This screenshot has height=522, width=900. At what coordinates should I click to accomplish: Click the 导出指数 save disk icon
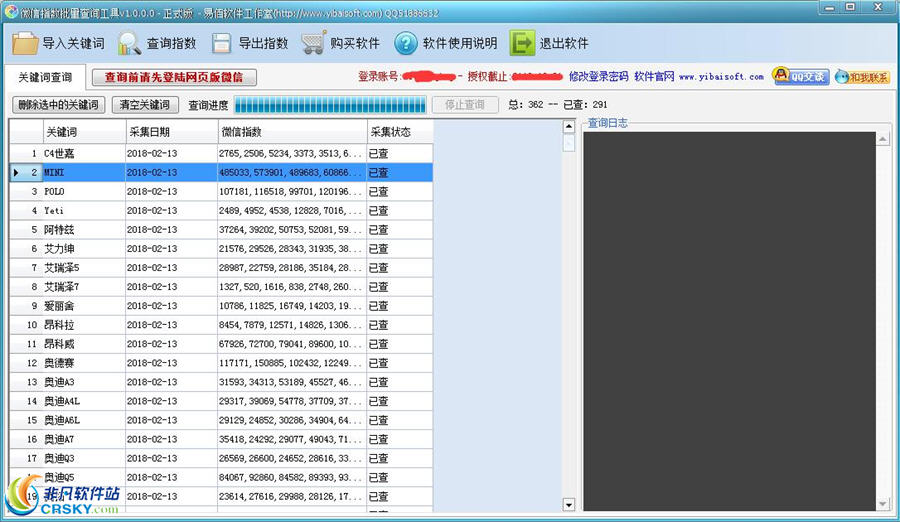pos(221,43)
